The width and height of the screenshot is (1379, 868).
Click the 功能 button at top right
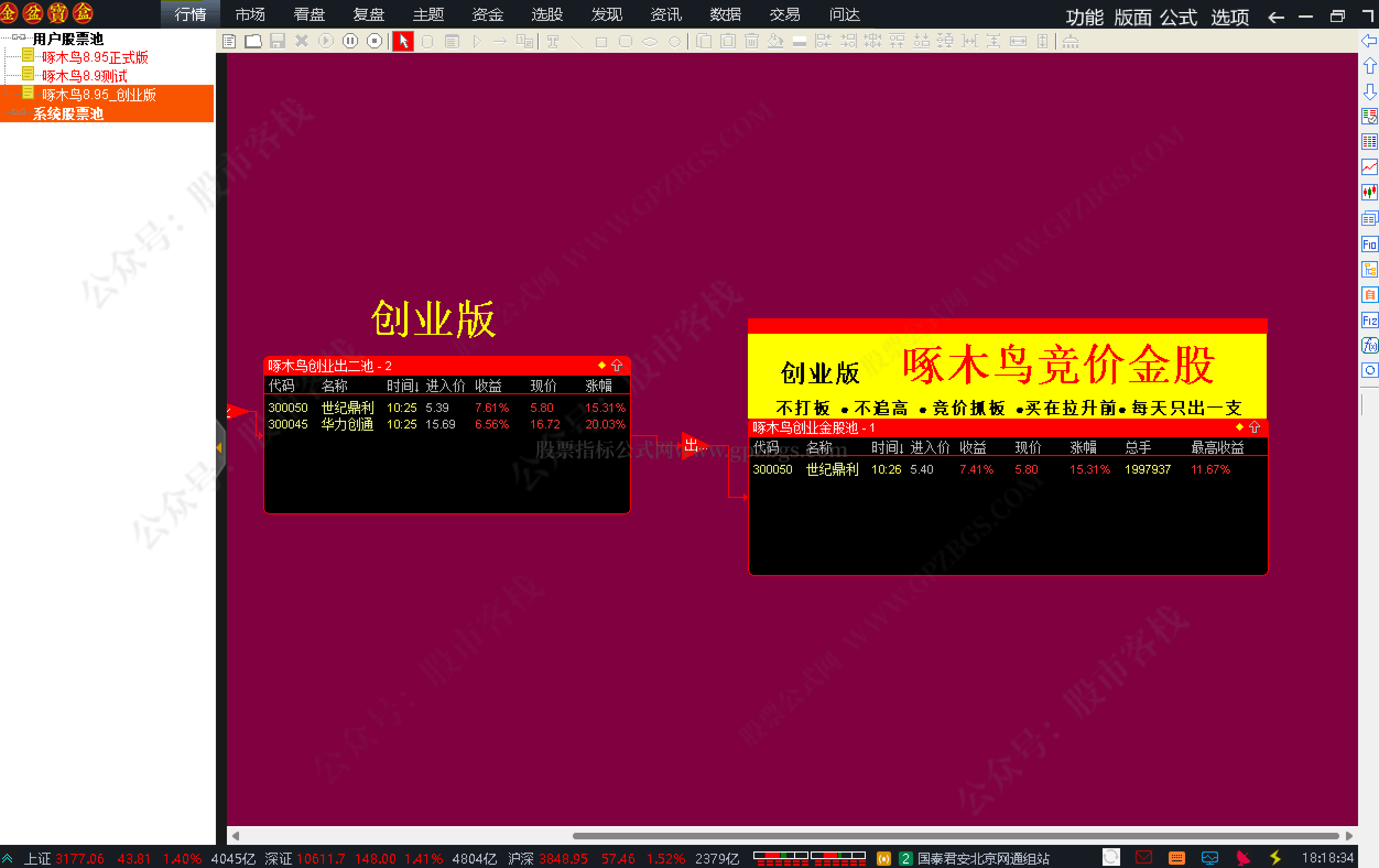(x=1085, y=17)
